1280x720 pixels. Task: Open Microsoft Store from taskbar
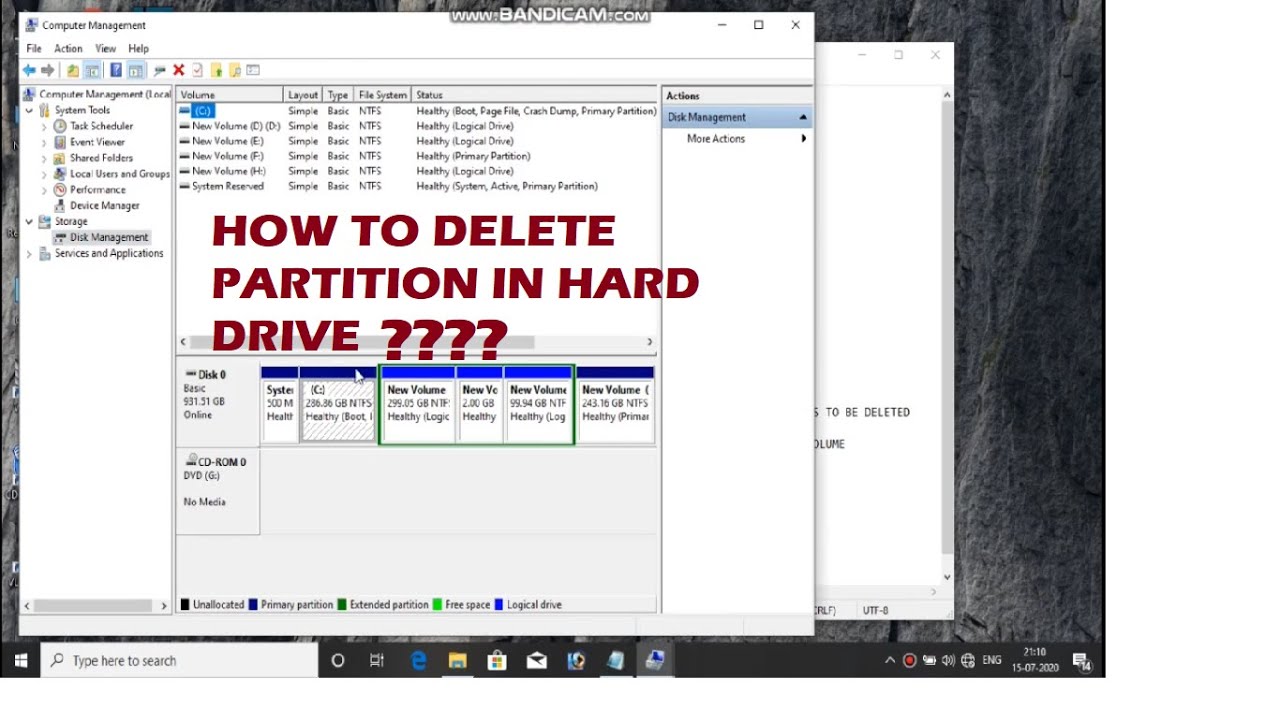pyautogui.click(x=497, y=660)
